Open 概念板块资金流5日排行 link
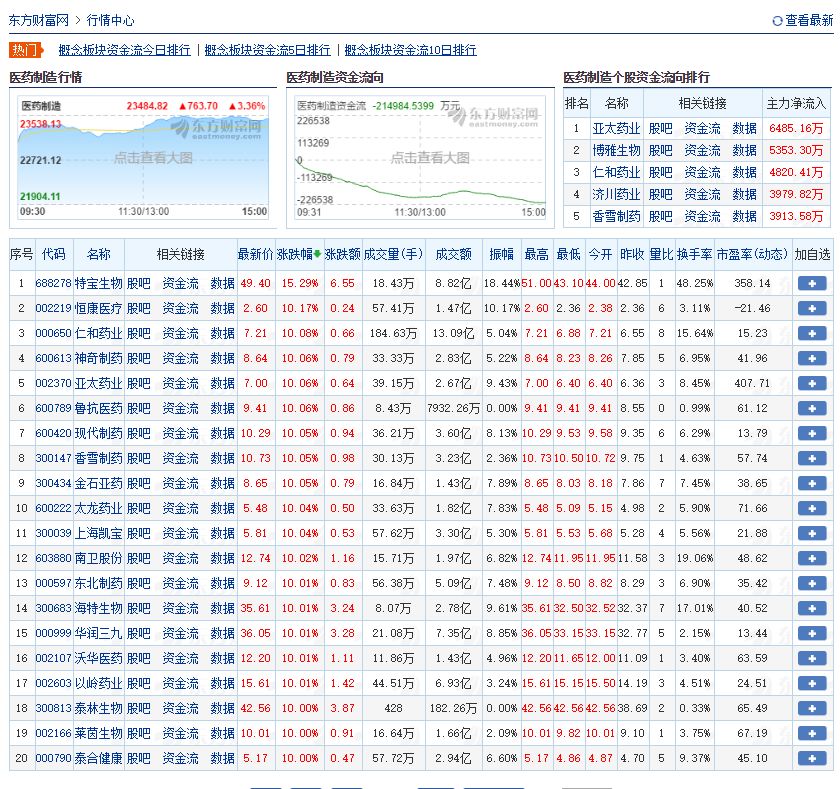Screen dimensions: 840x789 tap(267, 50)
